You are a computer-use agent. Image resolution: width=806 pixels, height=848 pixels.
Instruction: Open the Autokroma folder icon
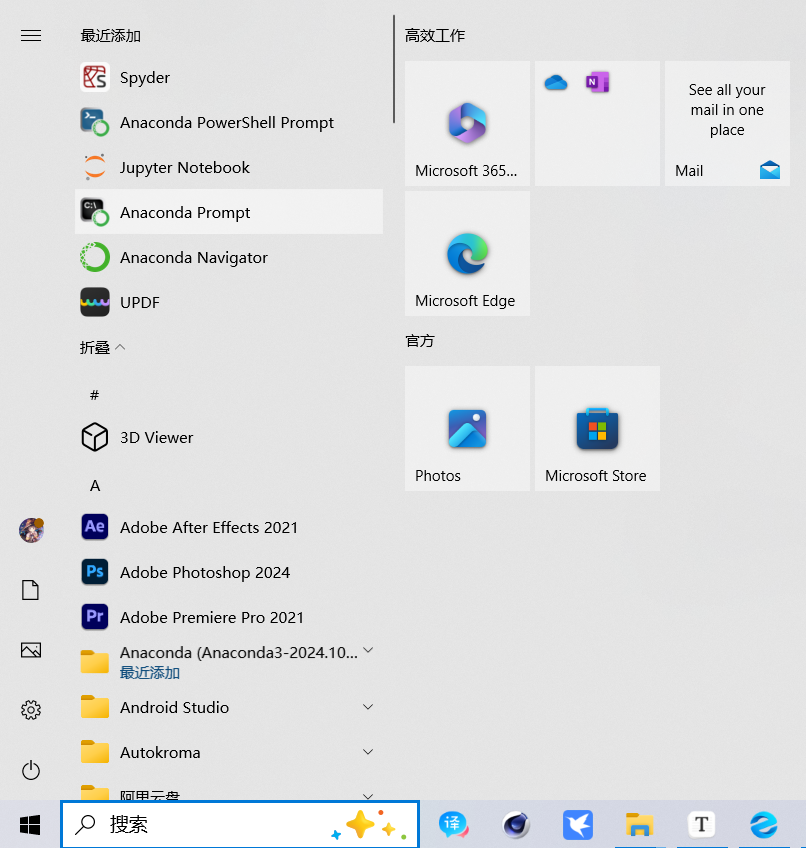pyautogui.click(x=95, y=751)
